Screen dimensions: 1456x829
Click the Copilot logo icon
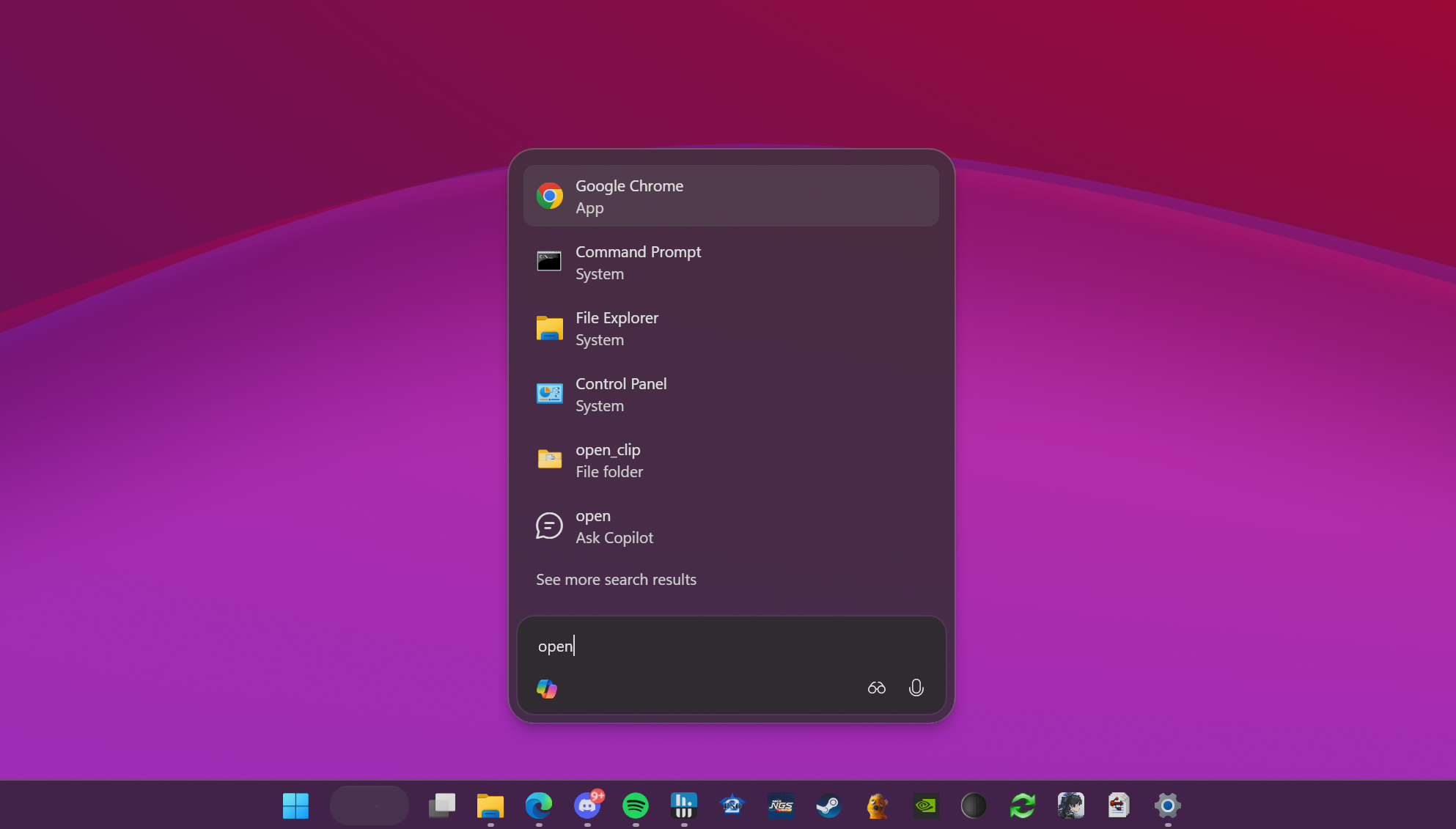[x=547, y=688]
